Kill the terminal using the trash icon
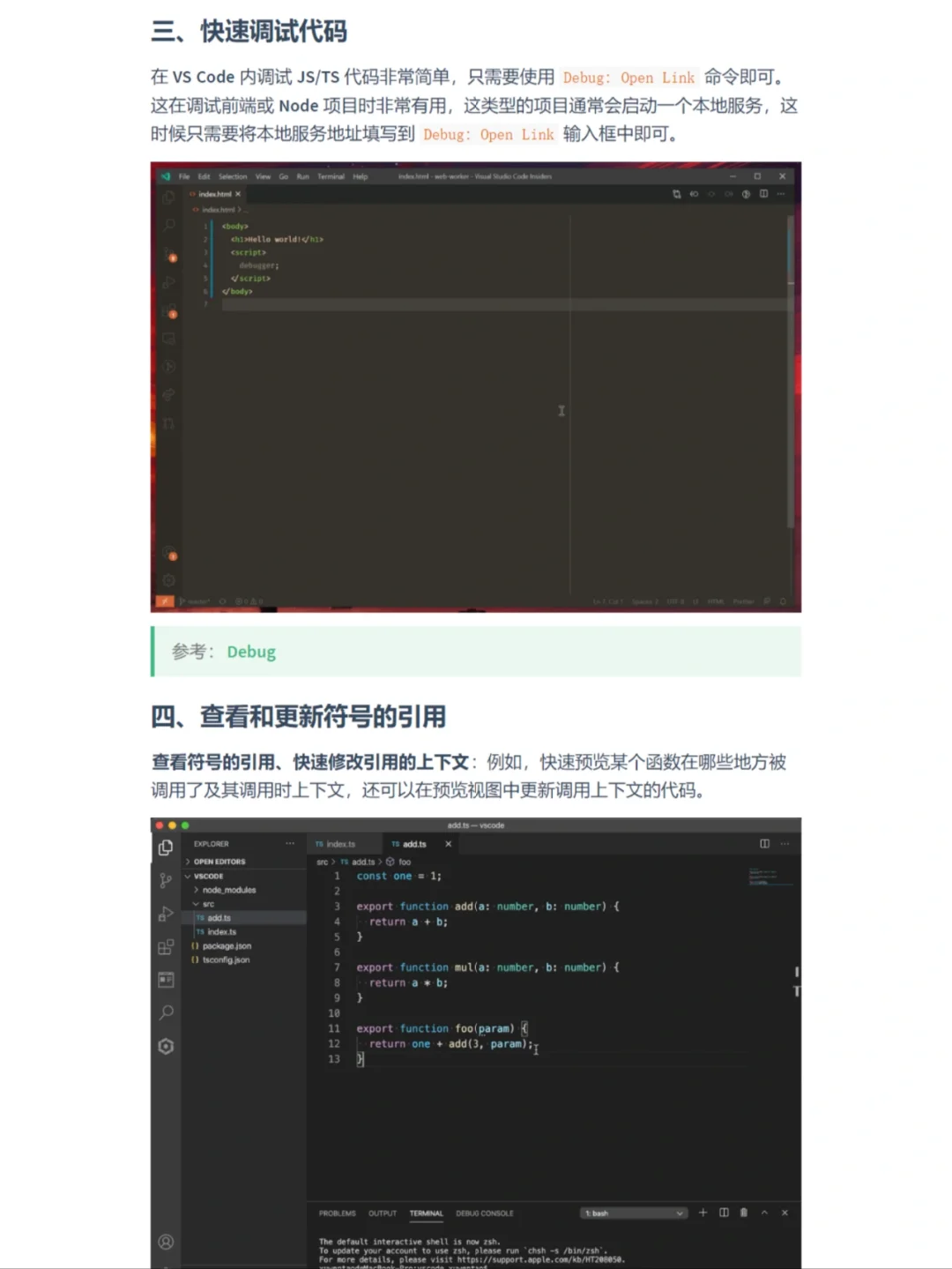Viewport: 952px width, 1269px height. pos(742,1213)
